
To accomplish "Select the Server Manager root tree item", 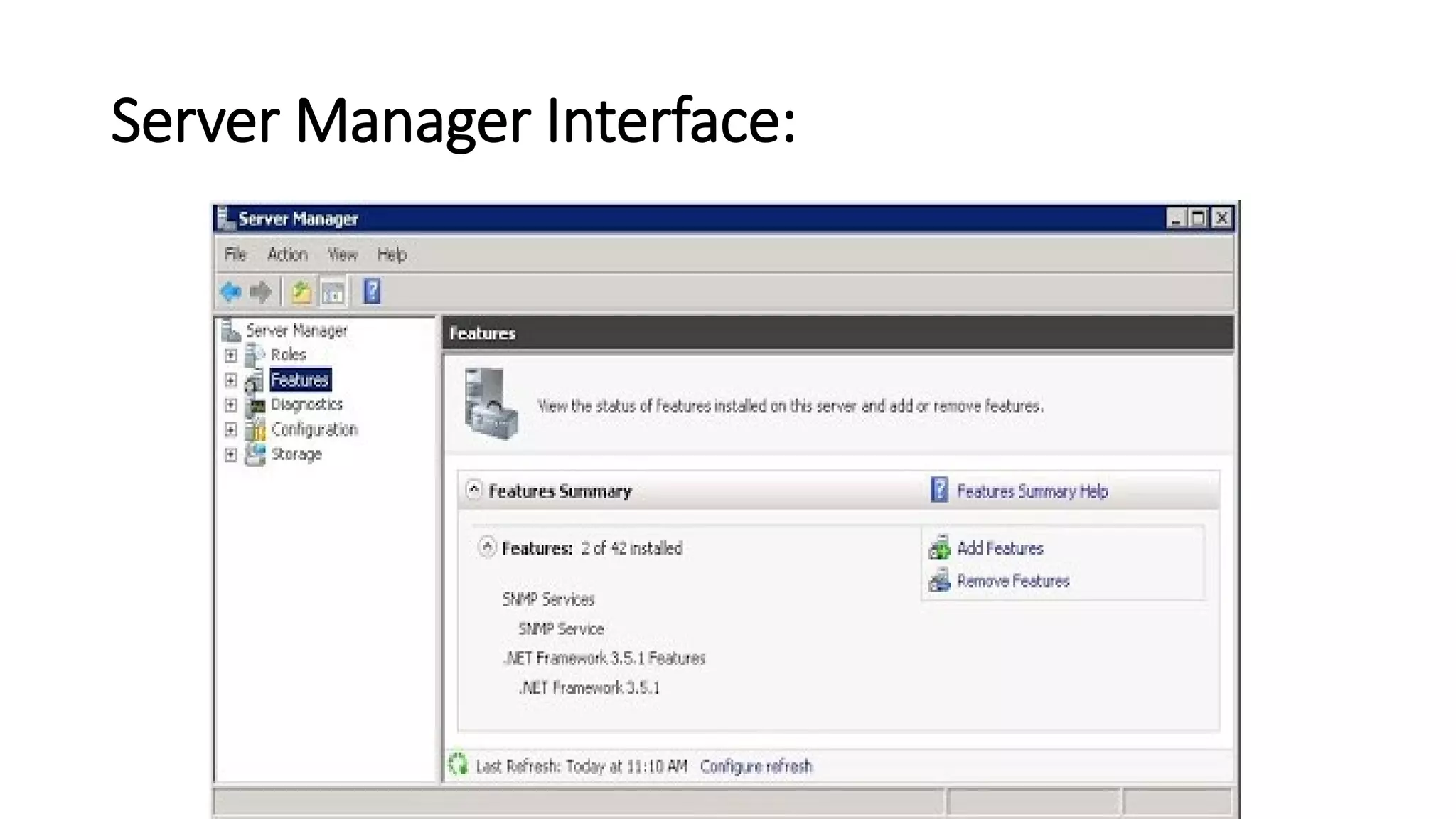I will click(296, 331).
